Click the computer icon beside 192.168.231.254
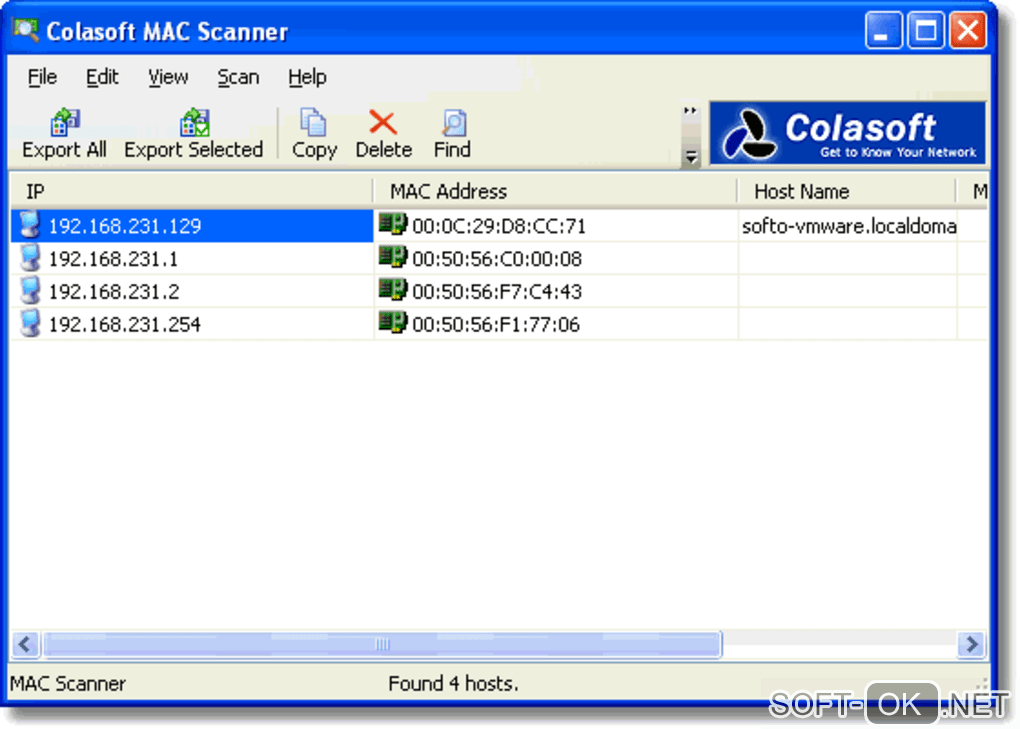 (x=30, y=323)
